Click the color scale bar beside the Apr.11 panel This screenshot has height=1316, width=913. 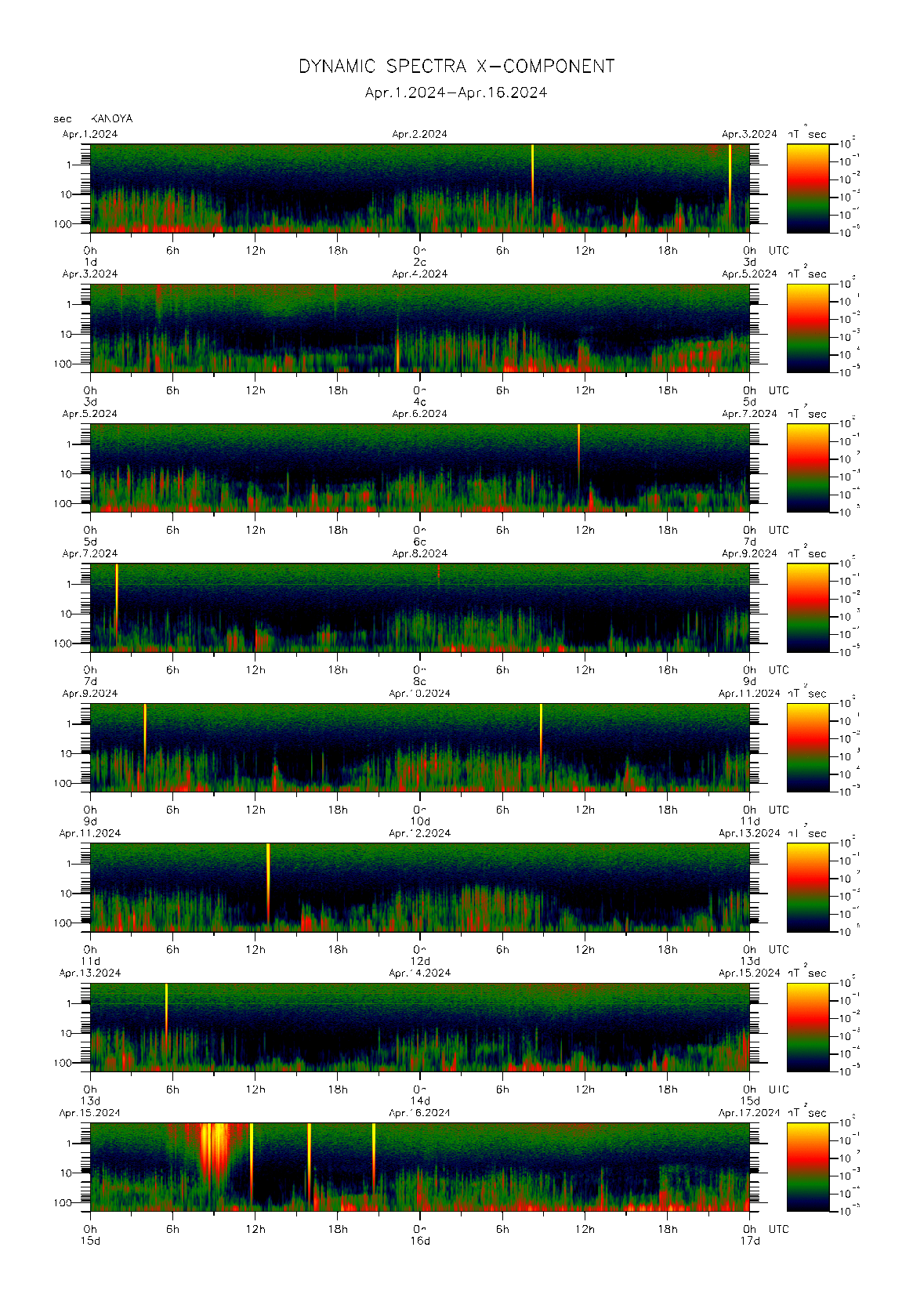[x=808, y=887]
